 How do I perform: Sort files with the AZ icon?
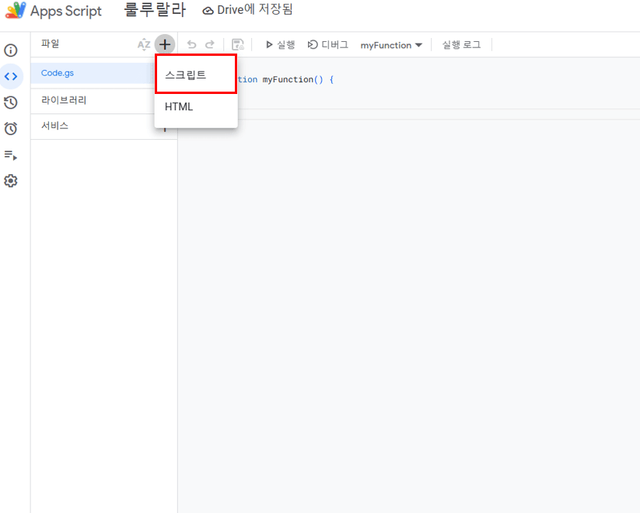click(x=144, y=45)
